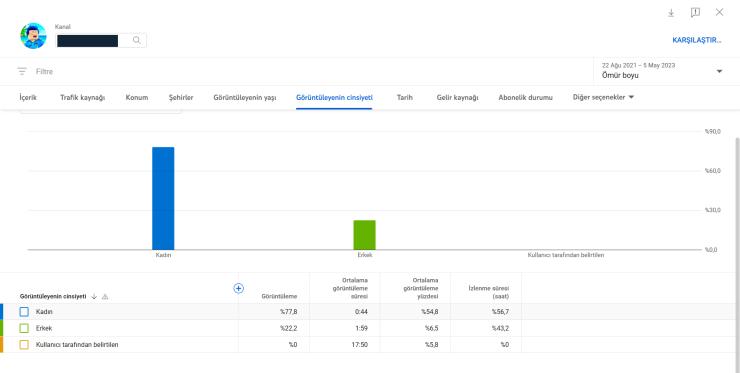This screenshot has height=373, width=740.
Task: Click the %56,7 watch time value
Action: click(x=500, y=312)
